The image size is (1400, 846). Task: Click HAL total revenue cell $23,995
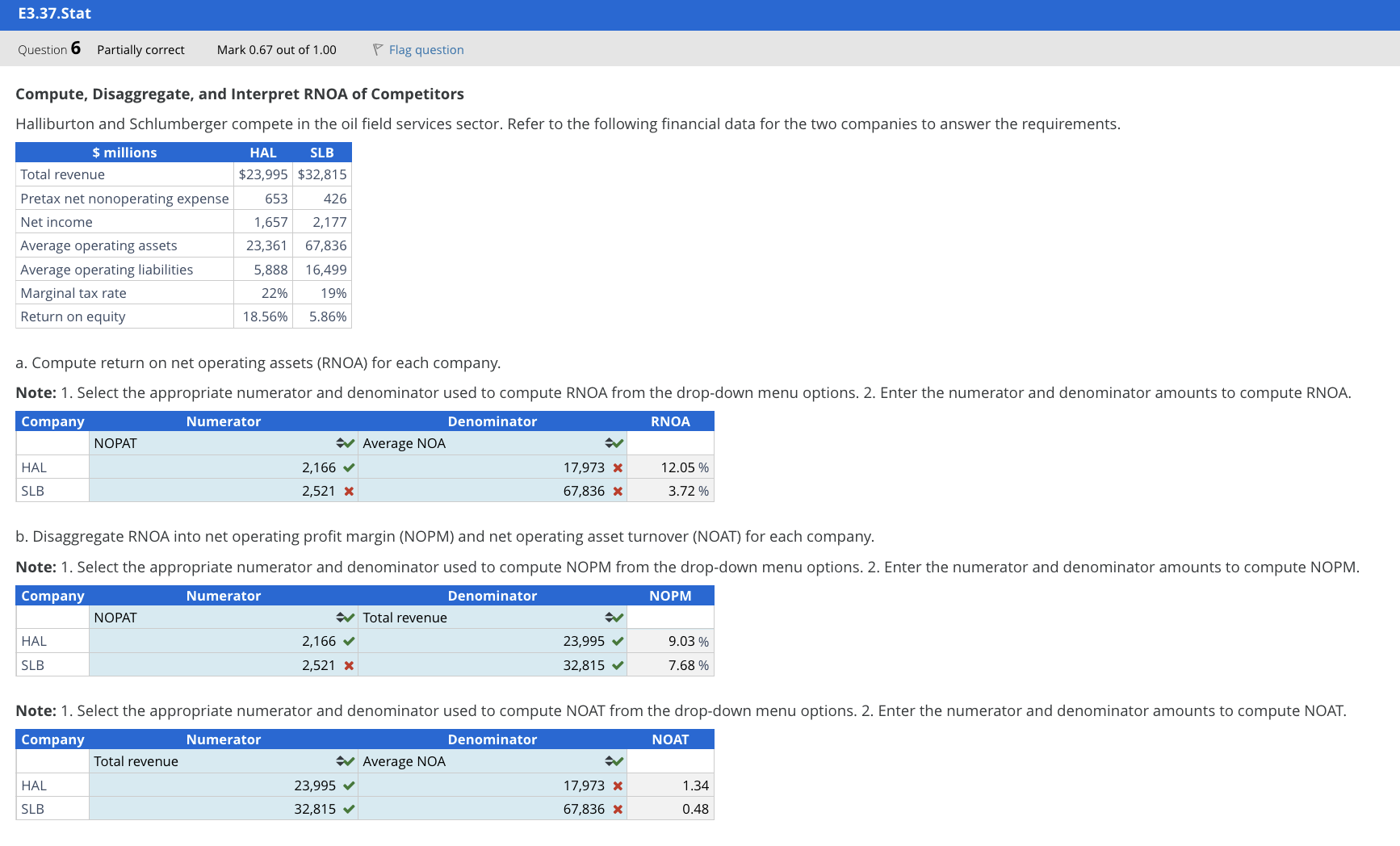[x=263, y=174]
